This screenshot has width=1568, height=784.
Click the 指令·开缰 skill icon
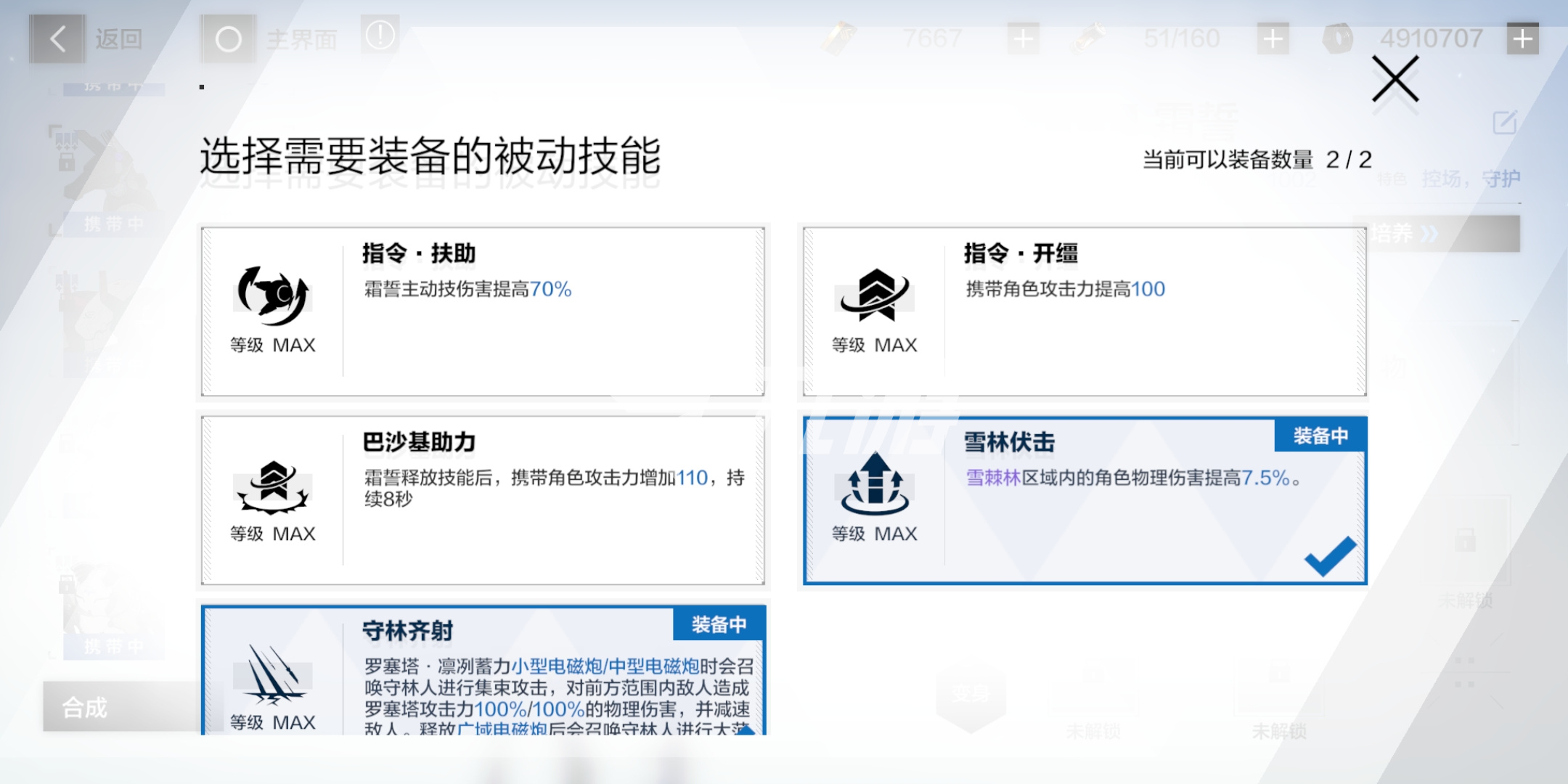(x=875, y=295)
